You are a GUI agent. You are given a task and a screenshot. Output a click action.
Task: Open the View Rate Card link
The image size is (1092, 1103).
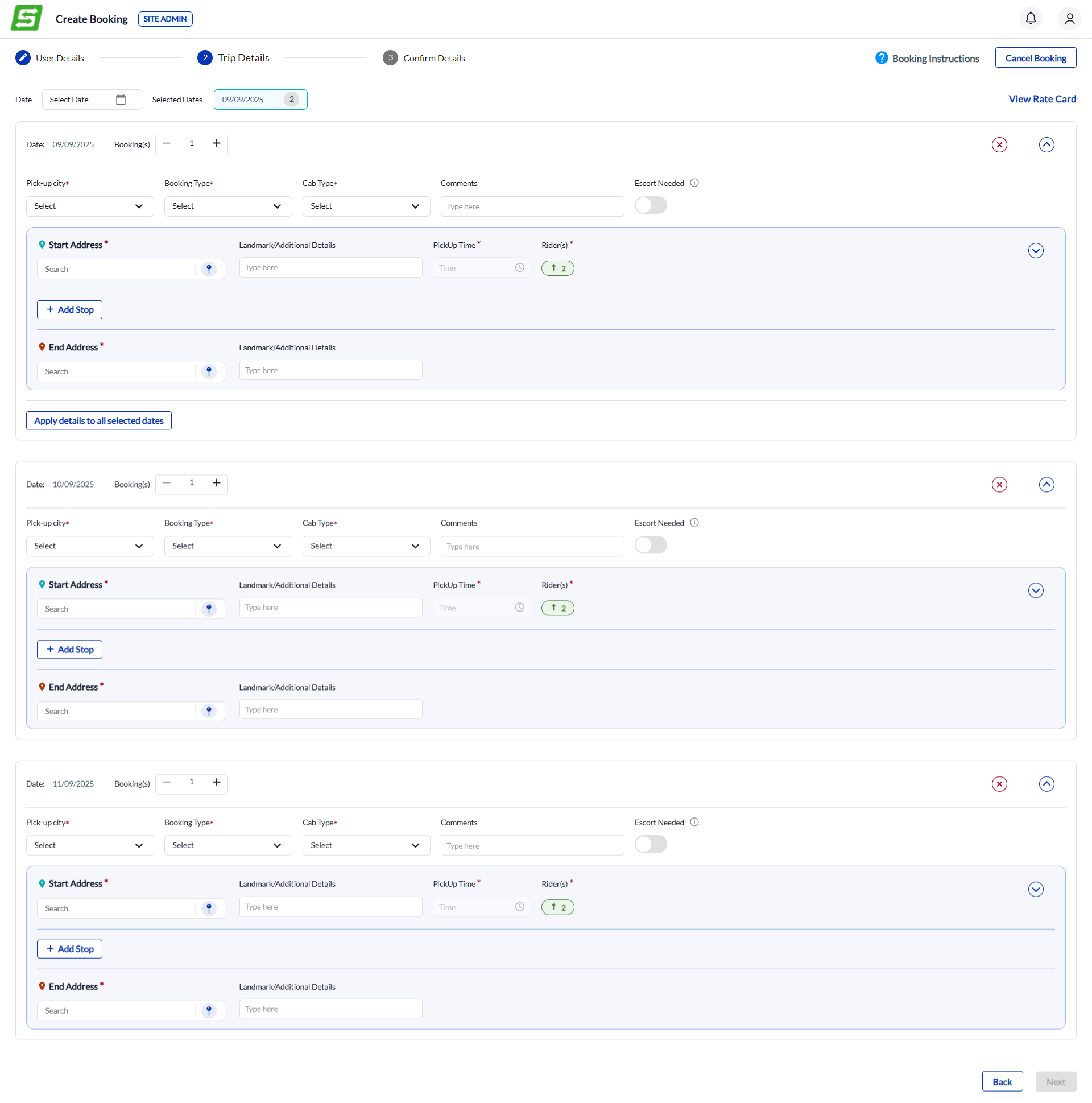(x=1041, y=99)
